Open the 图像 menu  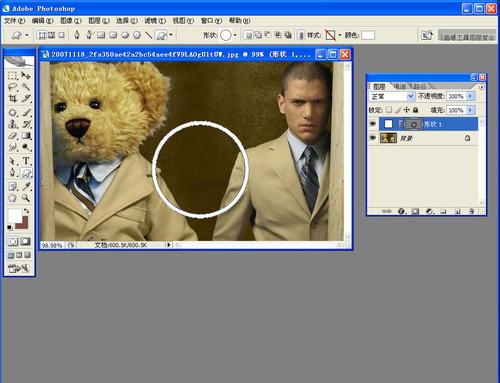[71, 21]
